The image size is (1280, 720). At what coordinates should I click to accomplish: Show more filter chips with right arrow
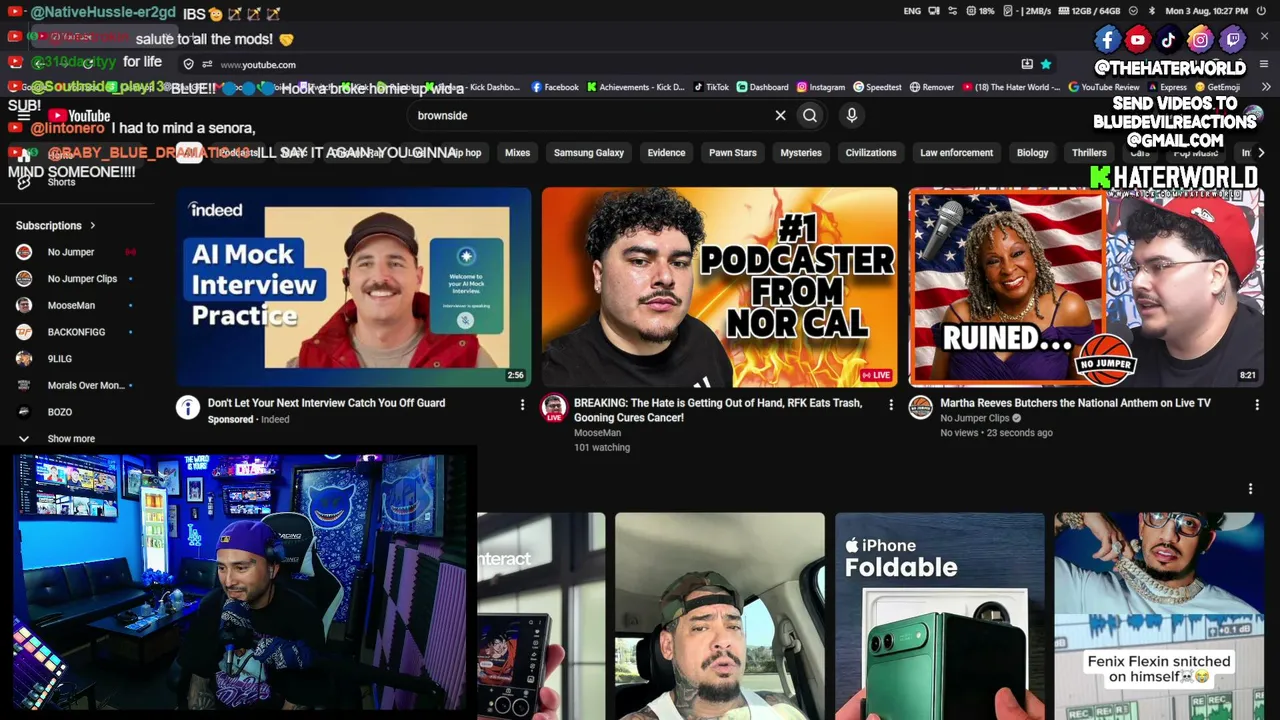pos(1261,153)
